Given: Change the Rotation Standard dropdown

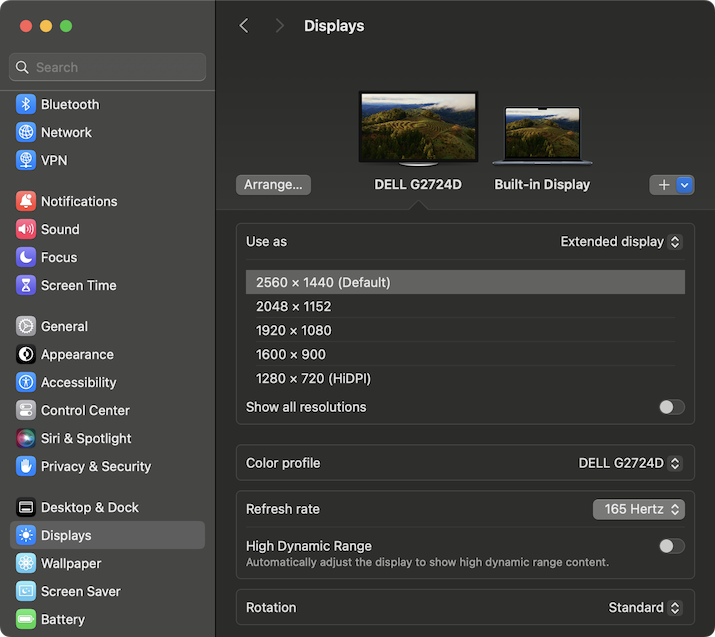Looking at the screenshot, I should coord(644,608).
